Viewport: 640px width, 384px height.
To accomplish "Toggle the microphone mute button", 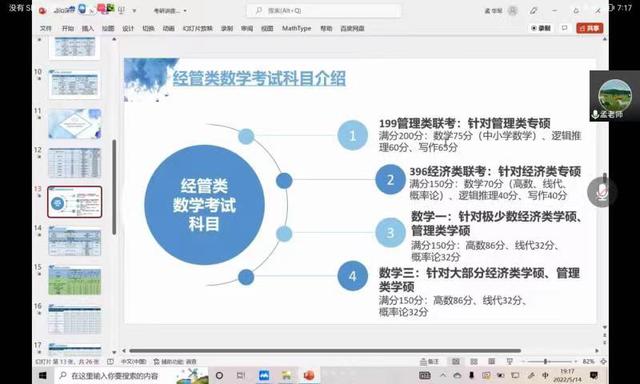I will tap(601, 192).
